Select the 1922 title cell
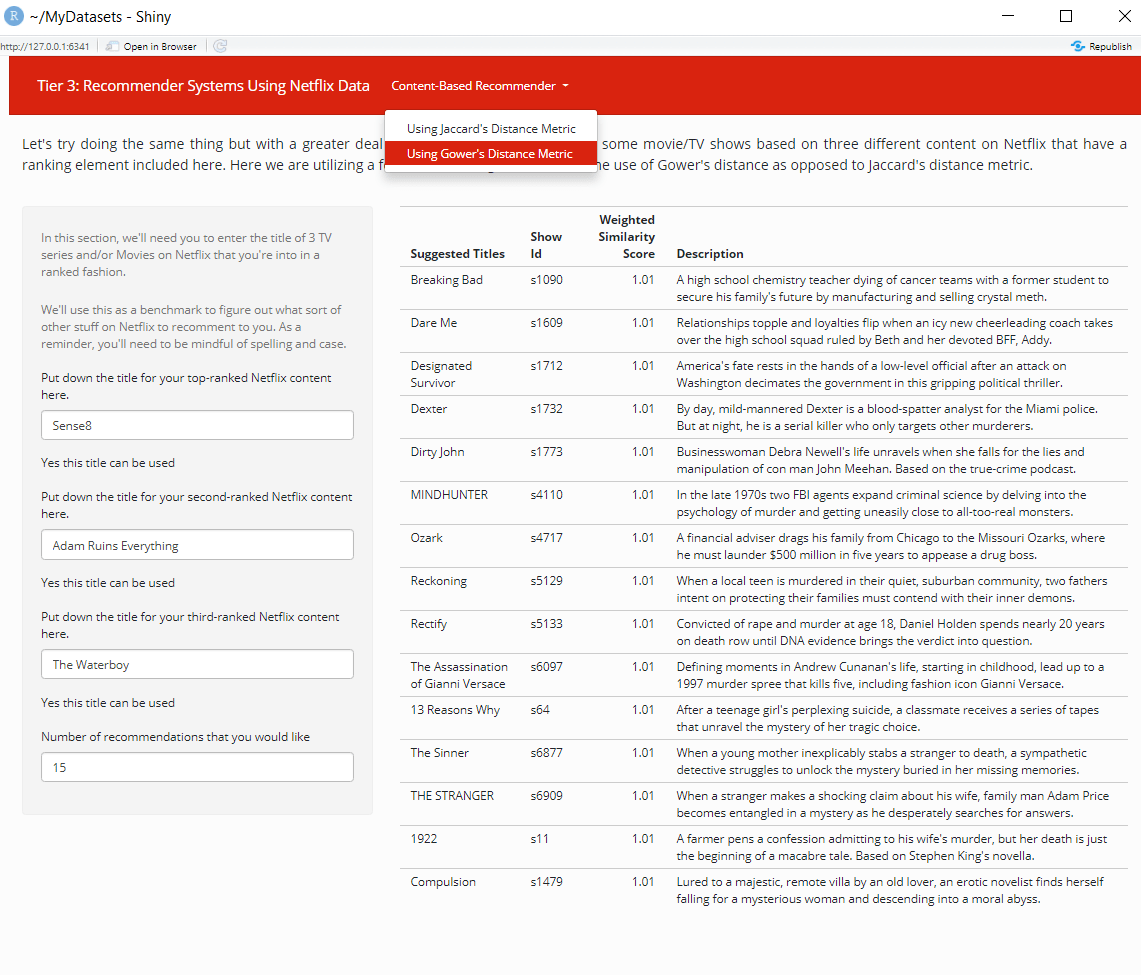The image size is (1141, 975). tap(424, 838)
